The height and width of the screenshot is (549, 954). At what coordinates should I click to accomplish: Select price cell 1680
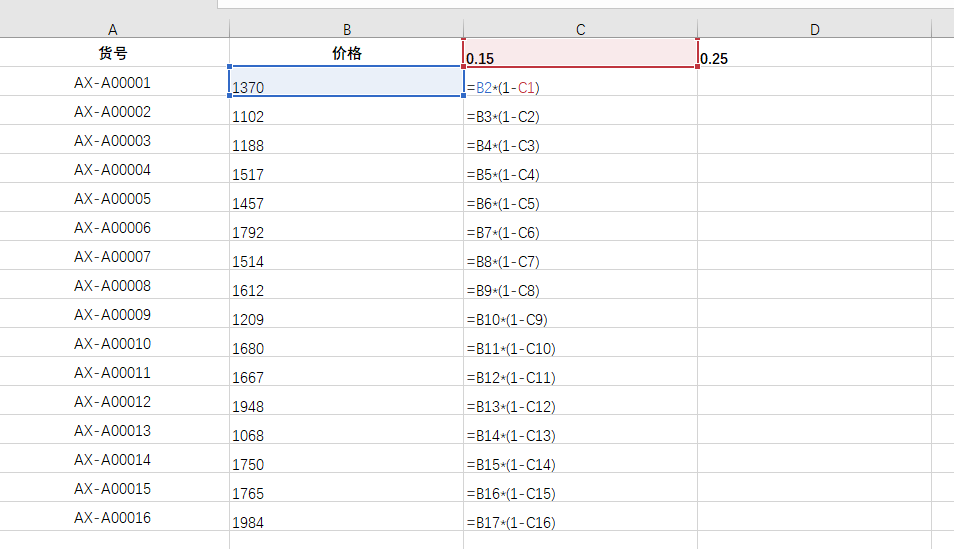[347, 343]
